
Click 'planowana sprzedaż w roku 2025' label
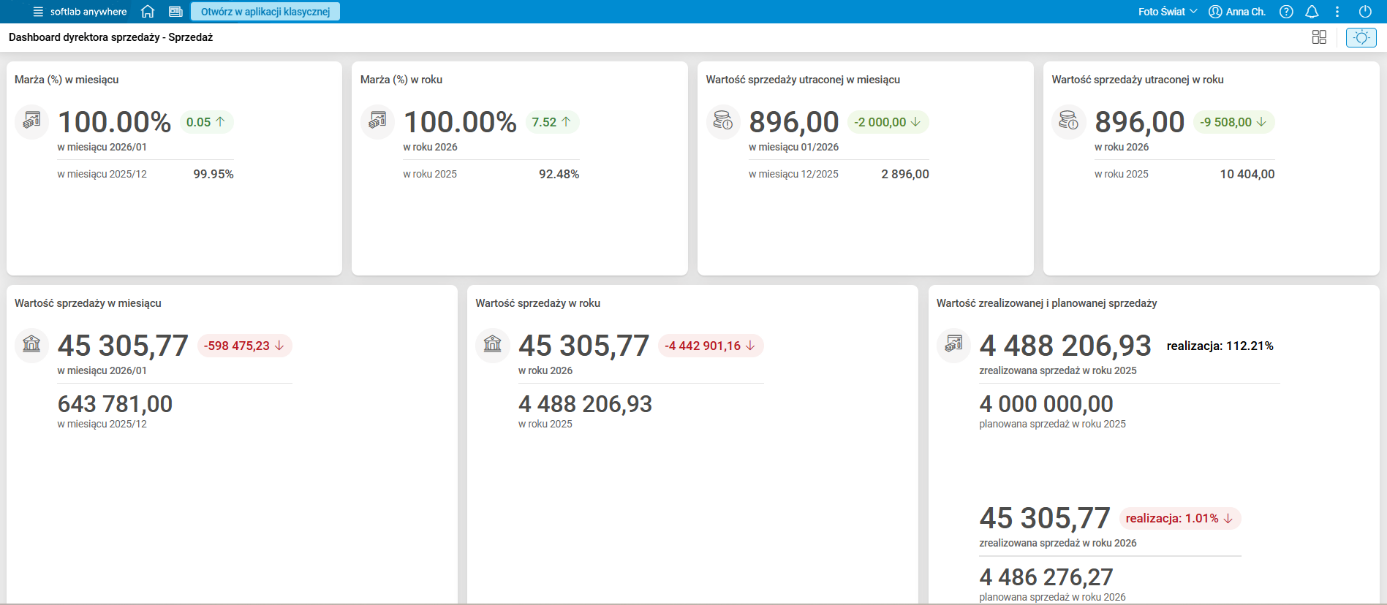[x=1052, y=424]
